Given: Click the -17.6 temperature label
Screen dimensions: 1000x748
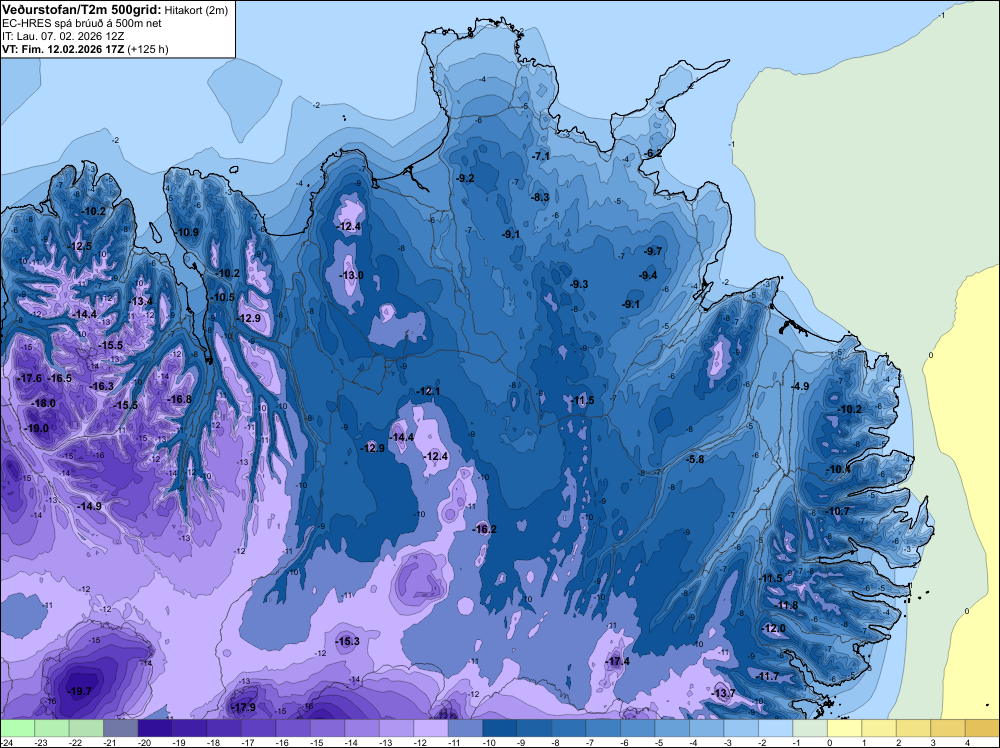Looking at the screenshot, I should click(x=29, y=378).
